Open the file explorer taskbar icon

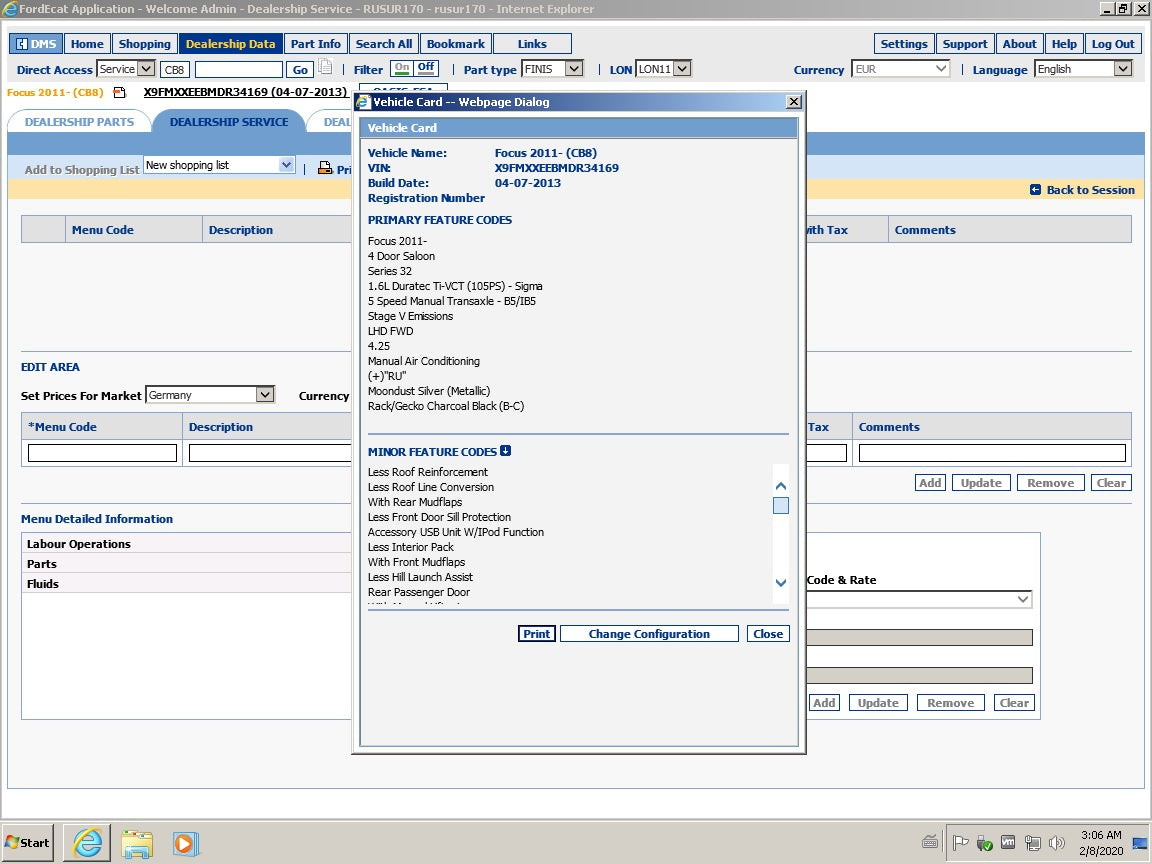[137, 842]
